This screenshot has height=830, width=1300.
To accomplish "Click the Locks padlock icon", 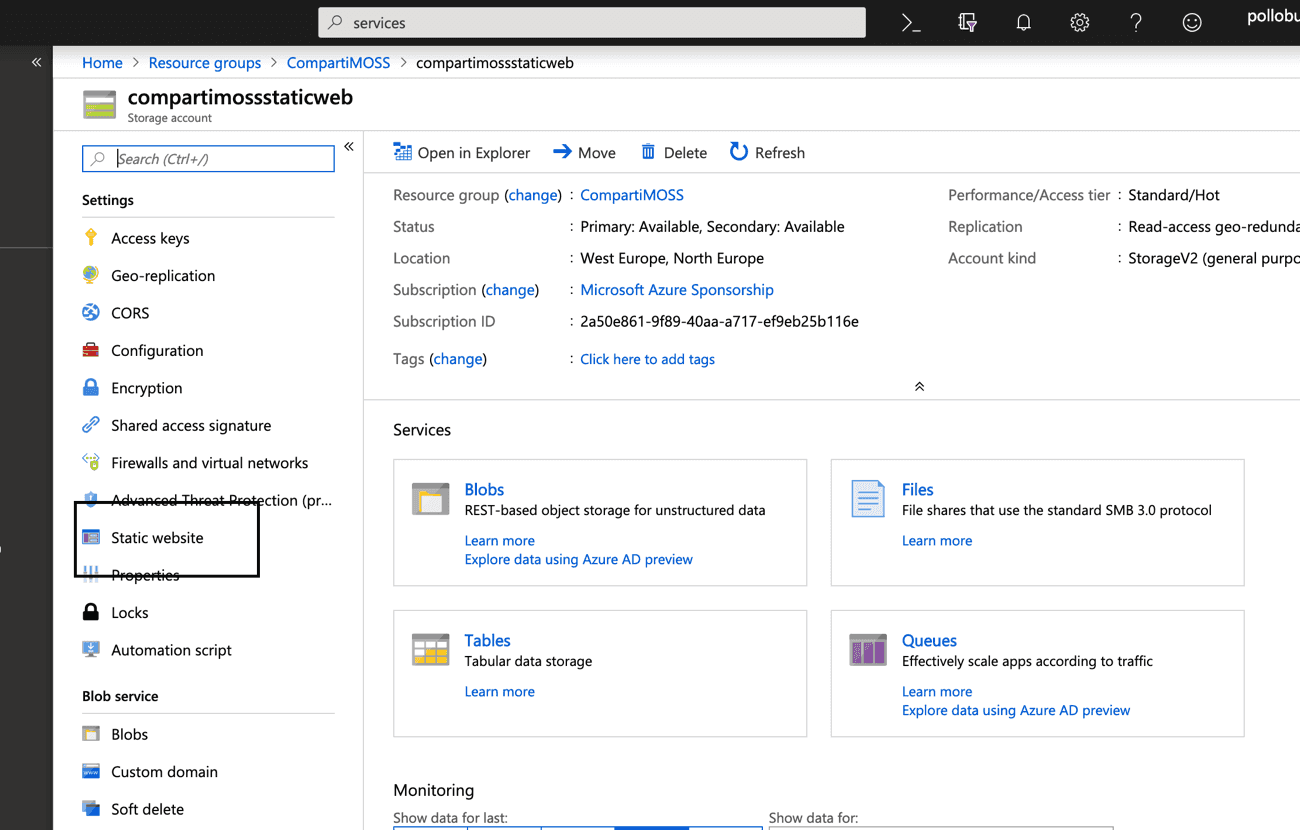I will (91, 612).
